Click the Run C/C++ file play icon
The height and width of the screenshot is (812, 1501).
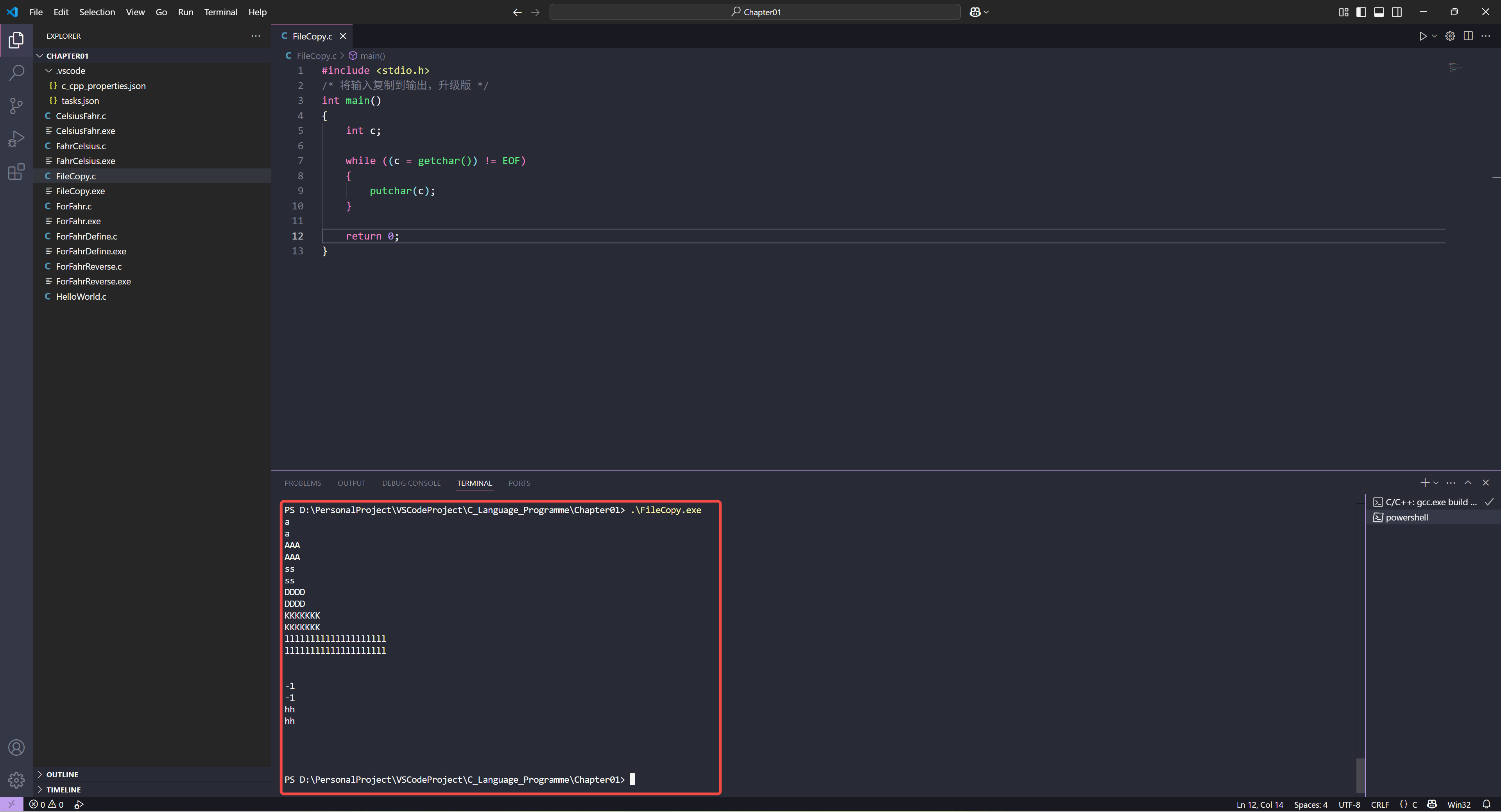pyautogui.click(x=1422, y=36)
